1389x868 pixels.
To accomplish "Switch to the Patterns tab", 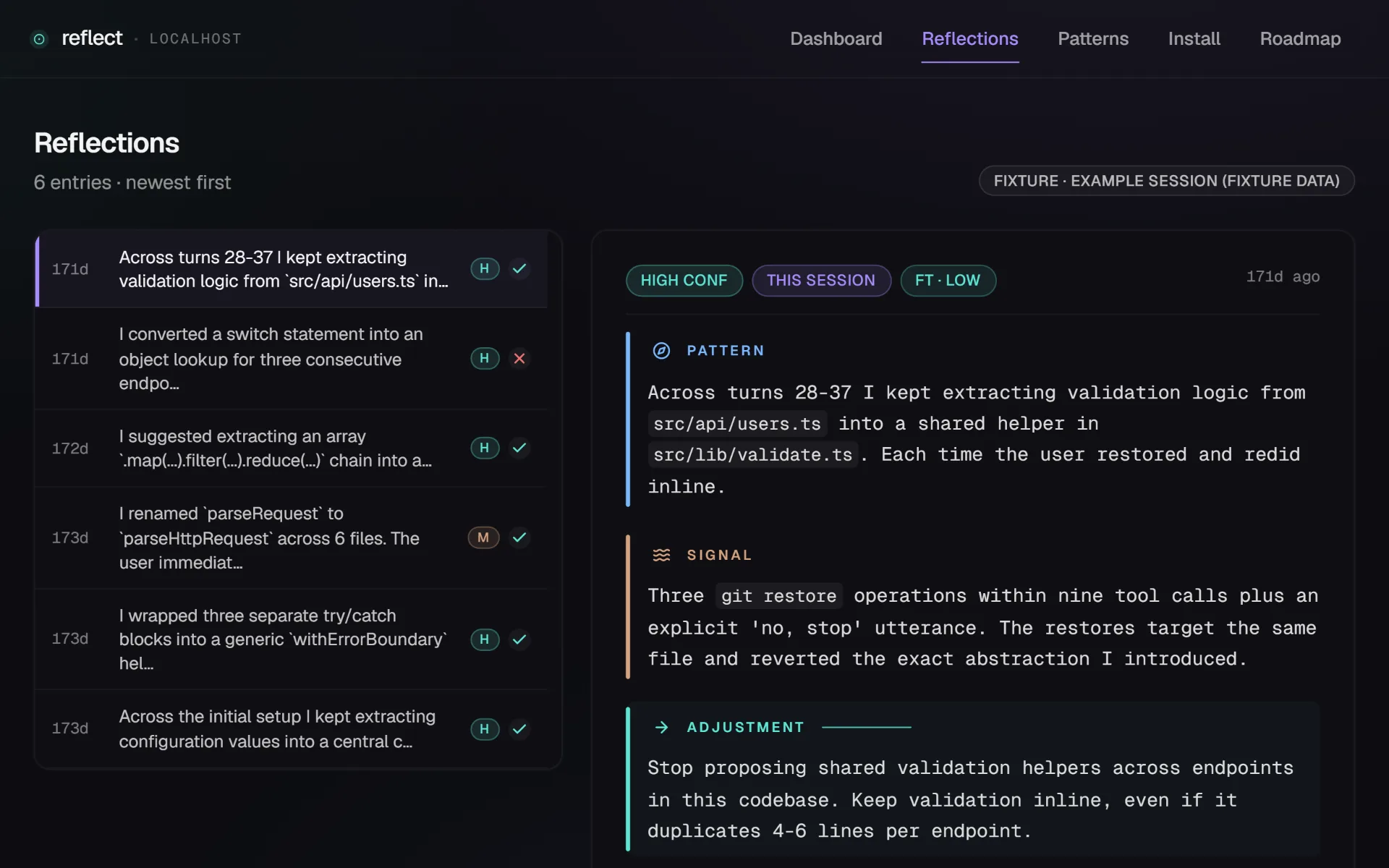I will (x=1093, y=39).
